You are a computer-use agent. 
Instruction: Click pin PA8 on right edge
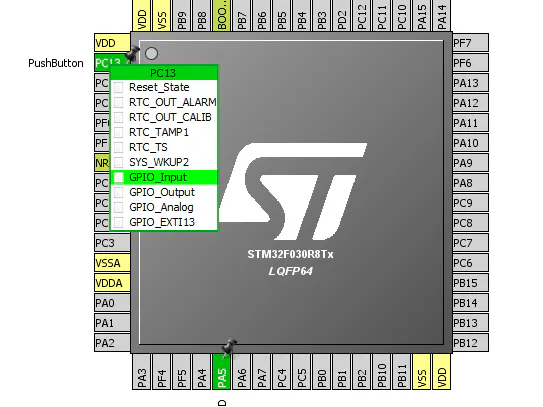click(470, 183)
